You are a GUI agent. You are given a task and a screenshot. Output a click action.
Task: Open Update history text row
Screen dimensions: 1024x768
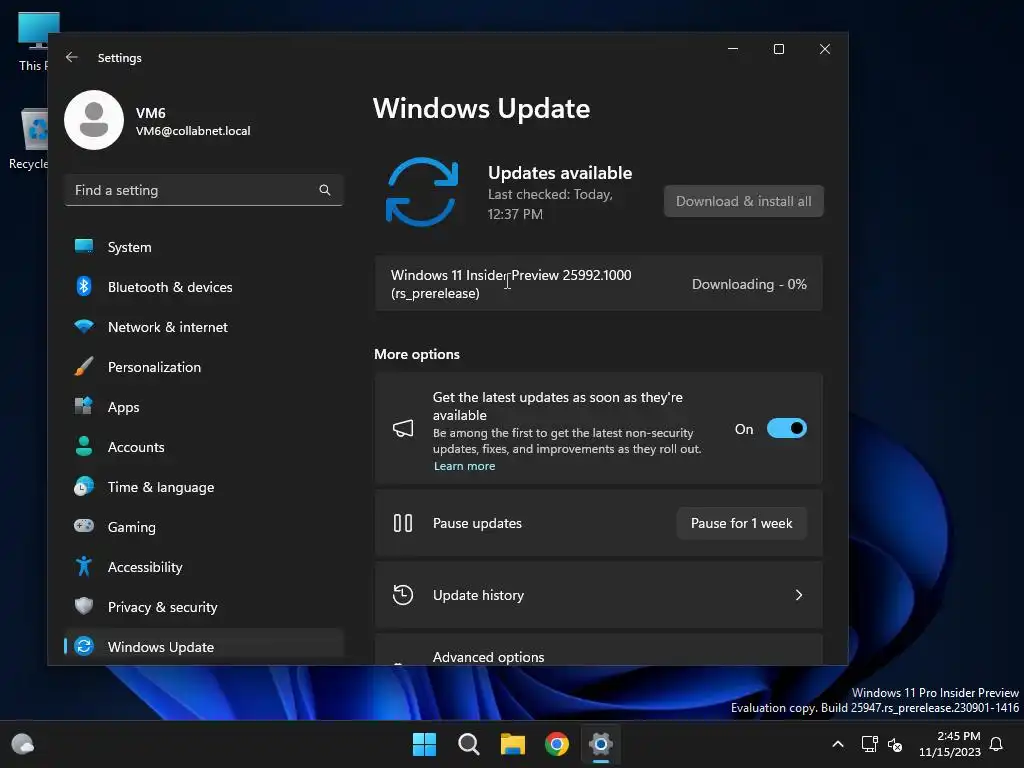[x=598, y=595]
